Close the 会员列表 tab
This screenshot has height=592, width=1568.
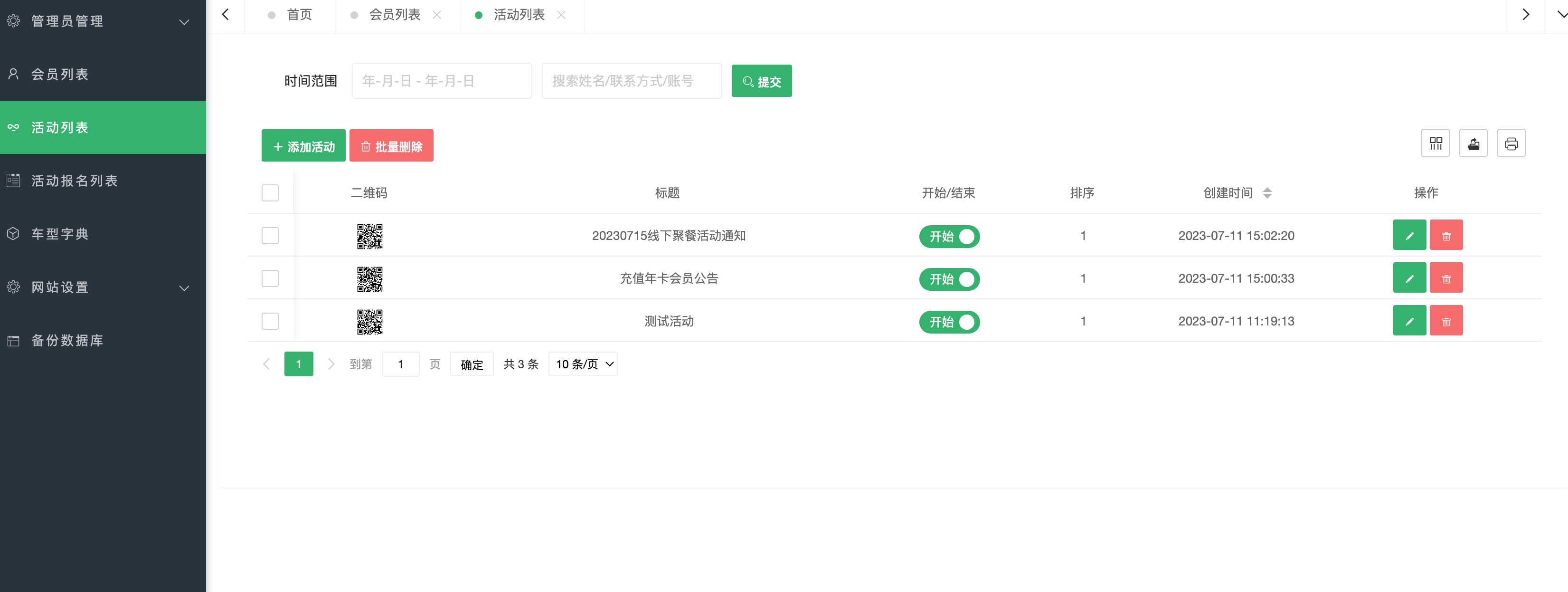click(436, 15)
